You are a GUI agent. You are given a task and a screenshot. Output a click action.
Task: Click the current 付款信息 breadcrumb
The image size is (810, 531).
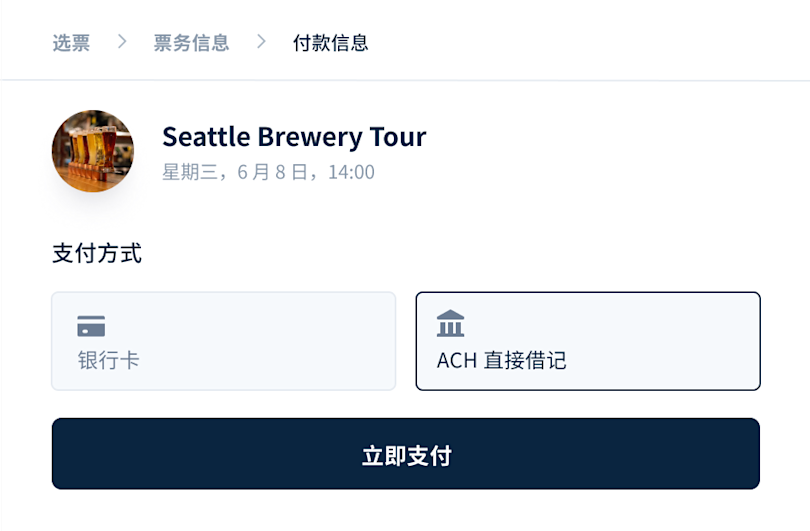pyautogui.click(x=330, y=43)
